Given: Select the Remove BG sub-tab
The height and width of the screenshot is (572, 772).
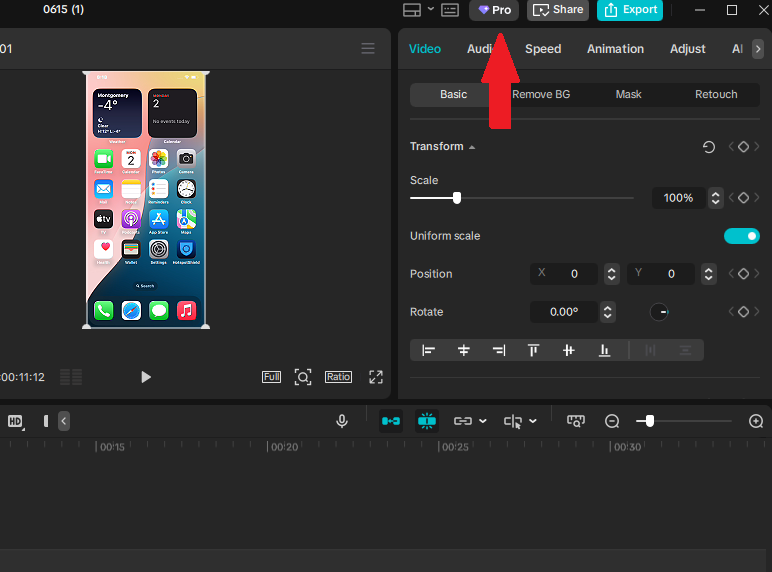Looking at the screenshot, I should point(541,95).
